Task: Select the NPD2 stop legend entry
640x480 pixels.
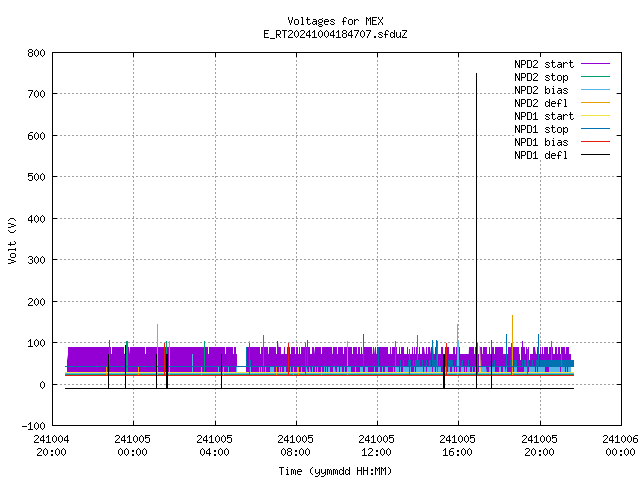Action: click(541, 77)
